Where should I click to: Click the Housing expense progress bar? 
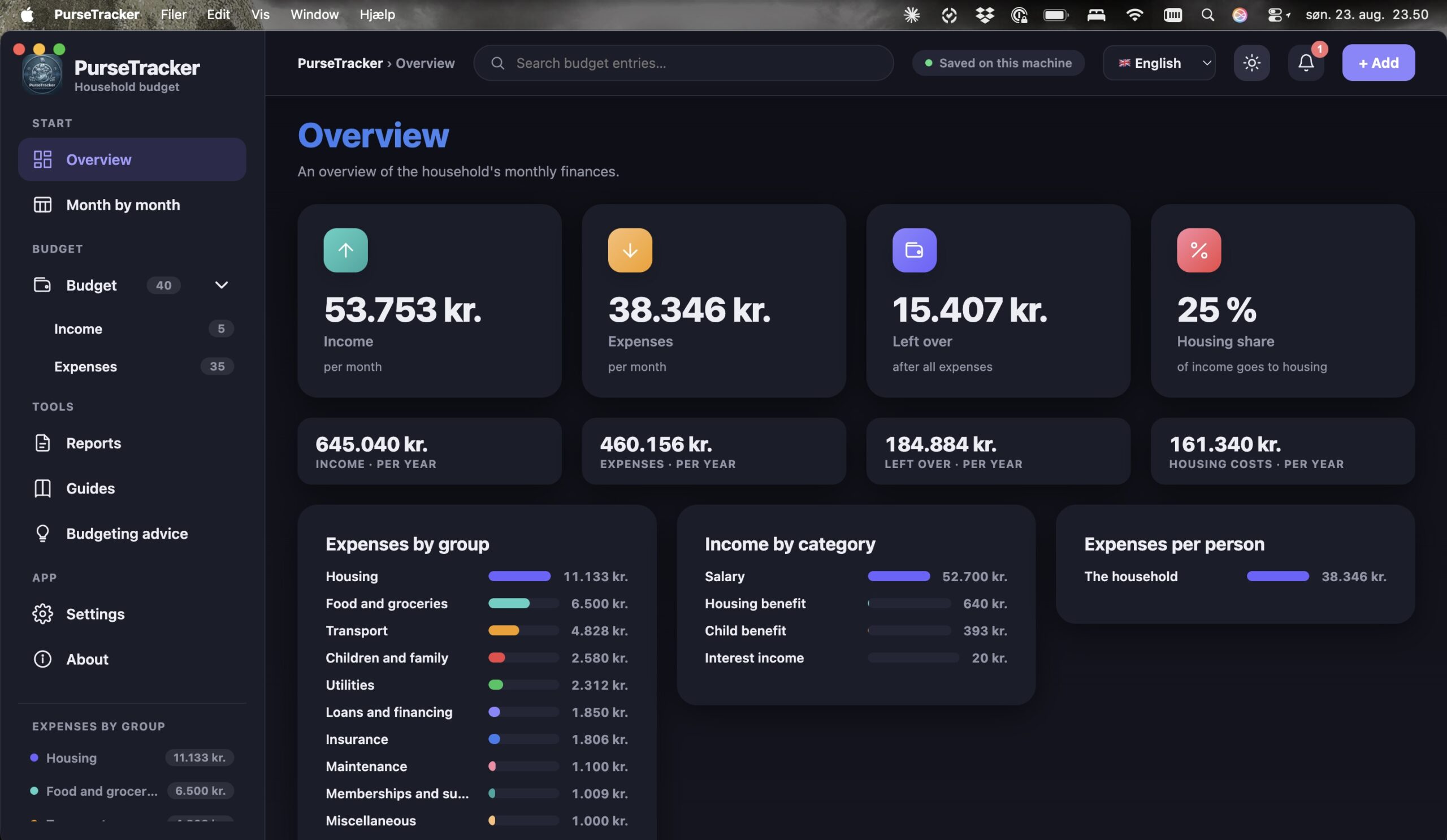point(519,576)
